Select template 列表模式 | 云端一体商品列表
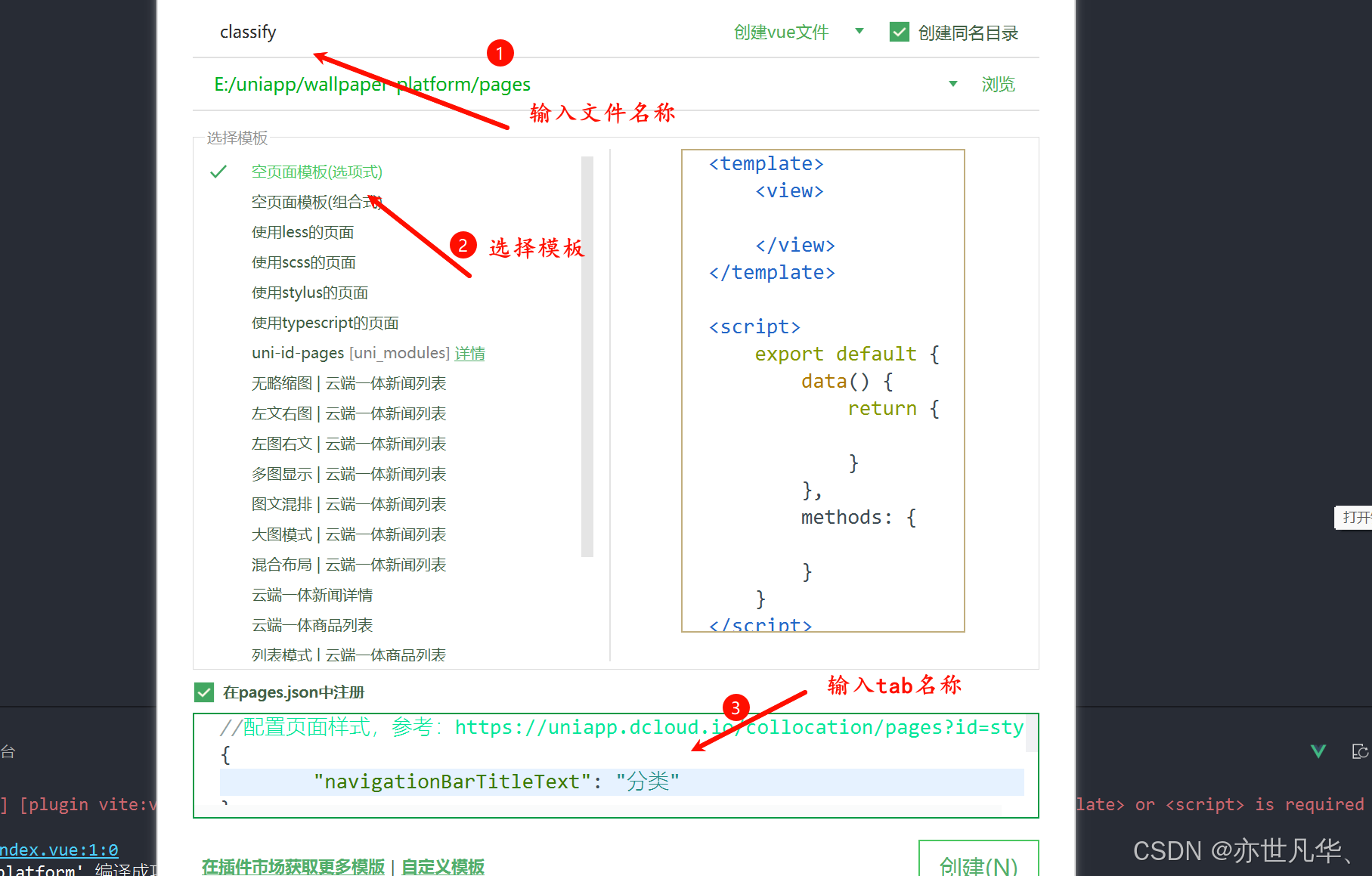This screenshot has width=1372, height=876. pyautogui.click(x=348, y=655)
